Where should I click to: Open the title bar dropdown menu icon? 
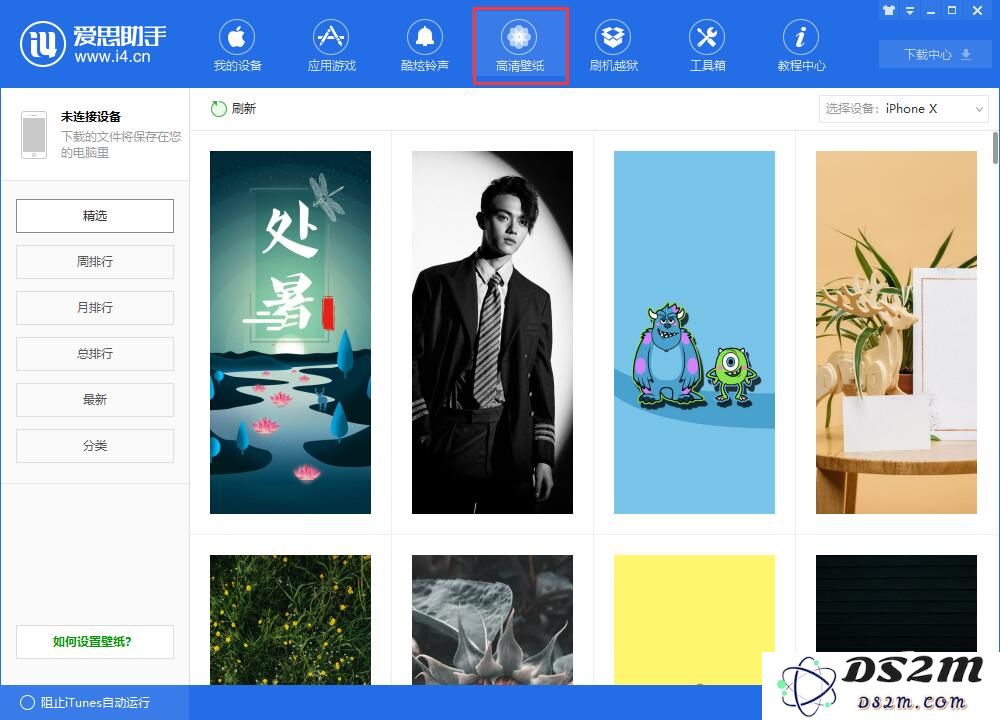click(x=910, y=10)
